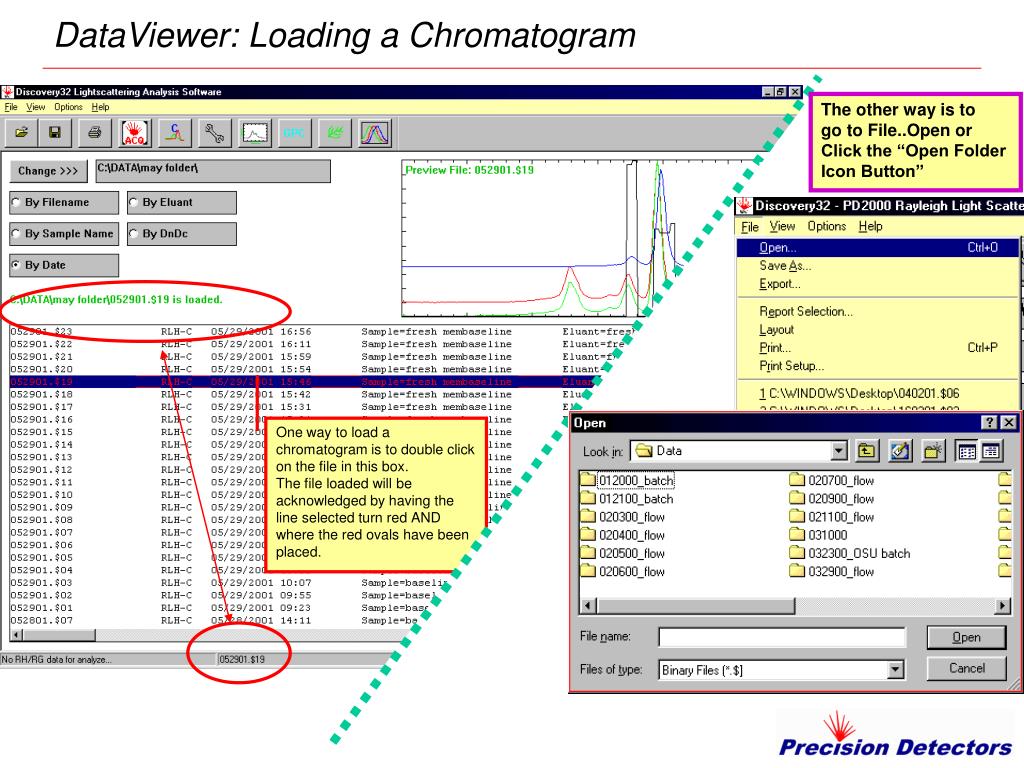Click the Save floppy disk toolbar icon
1024x768 pixels.
55,133
